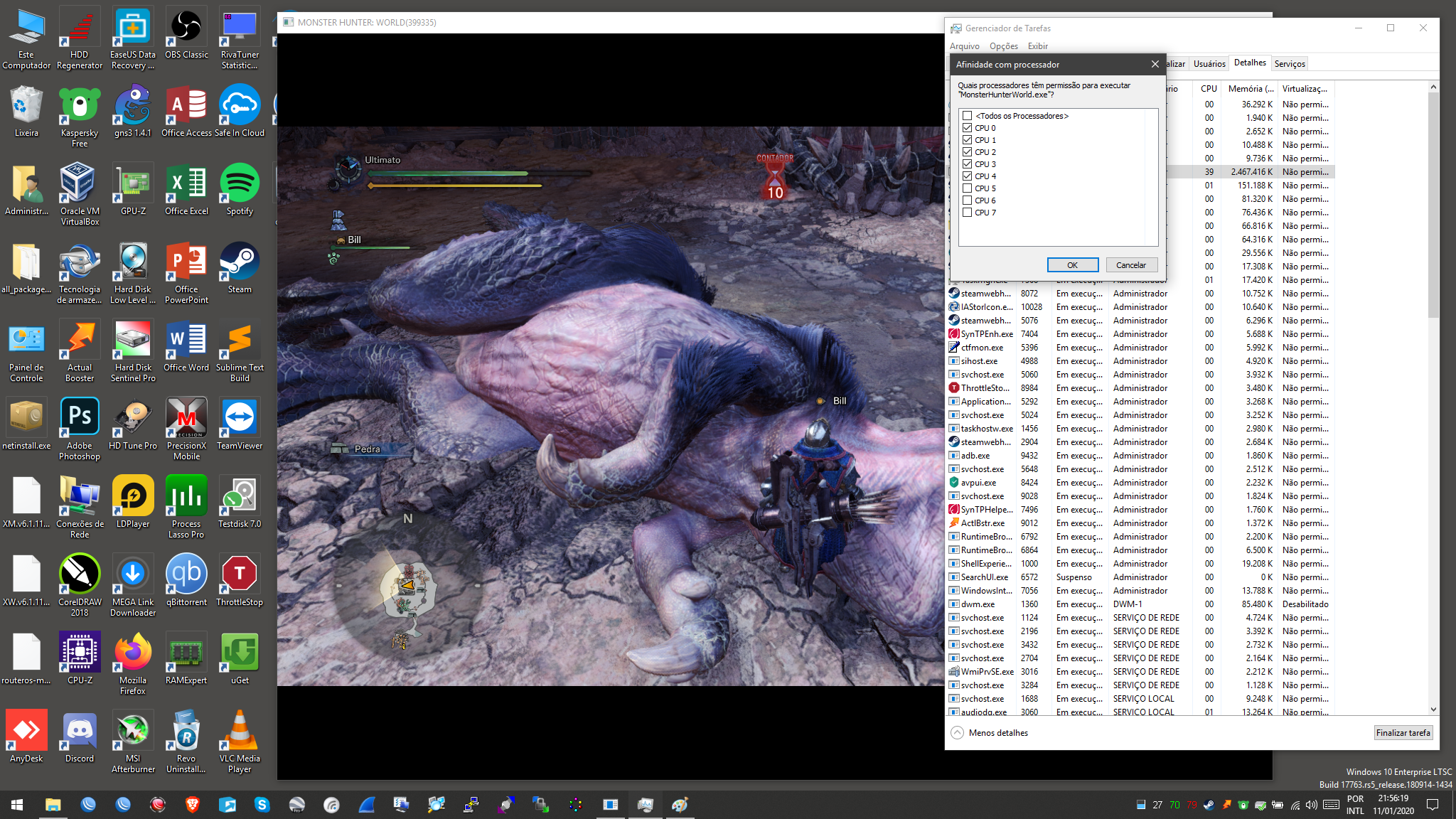Collapse to Menos detalhes view
The image size is (1456, 819).
point(990,733)
